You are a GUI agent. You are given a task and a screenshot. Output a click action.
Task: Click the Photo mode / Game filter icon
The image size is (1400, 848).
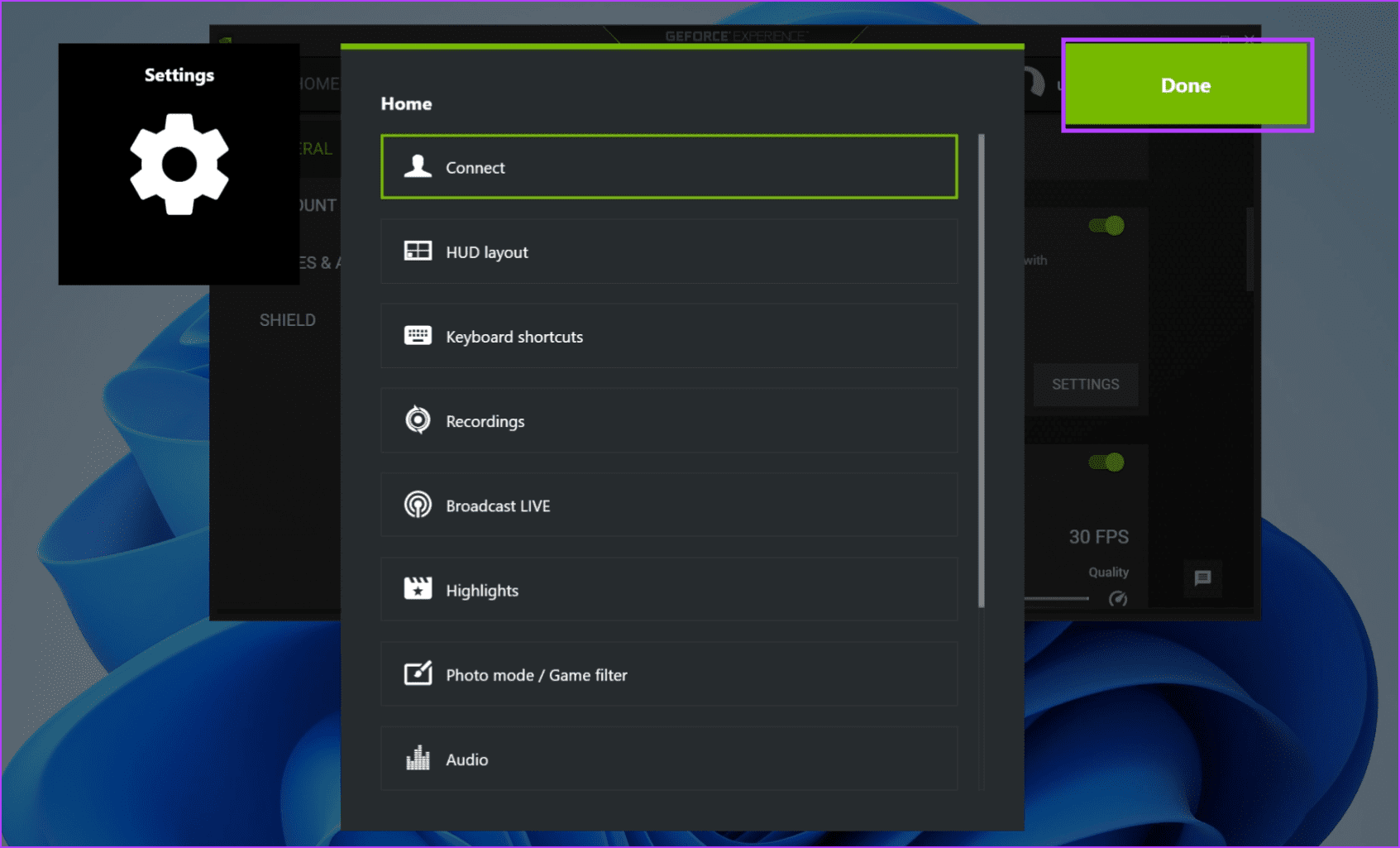[418, 674]
